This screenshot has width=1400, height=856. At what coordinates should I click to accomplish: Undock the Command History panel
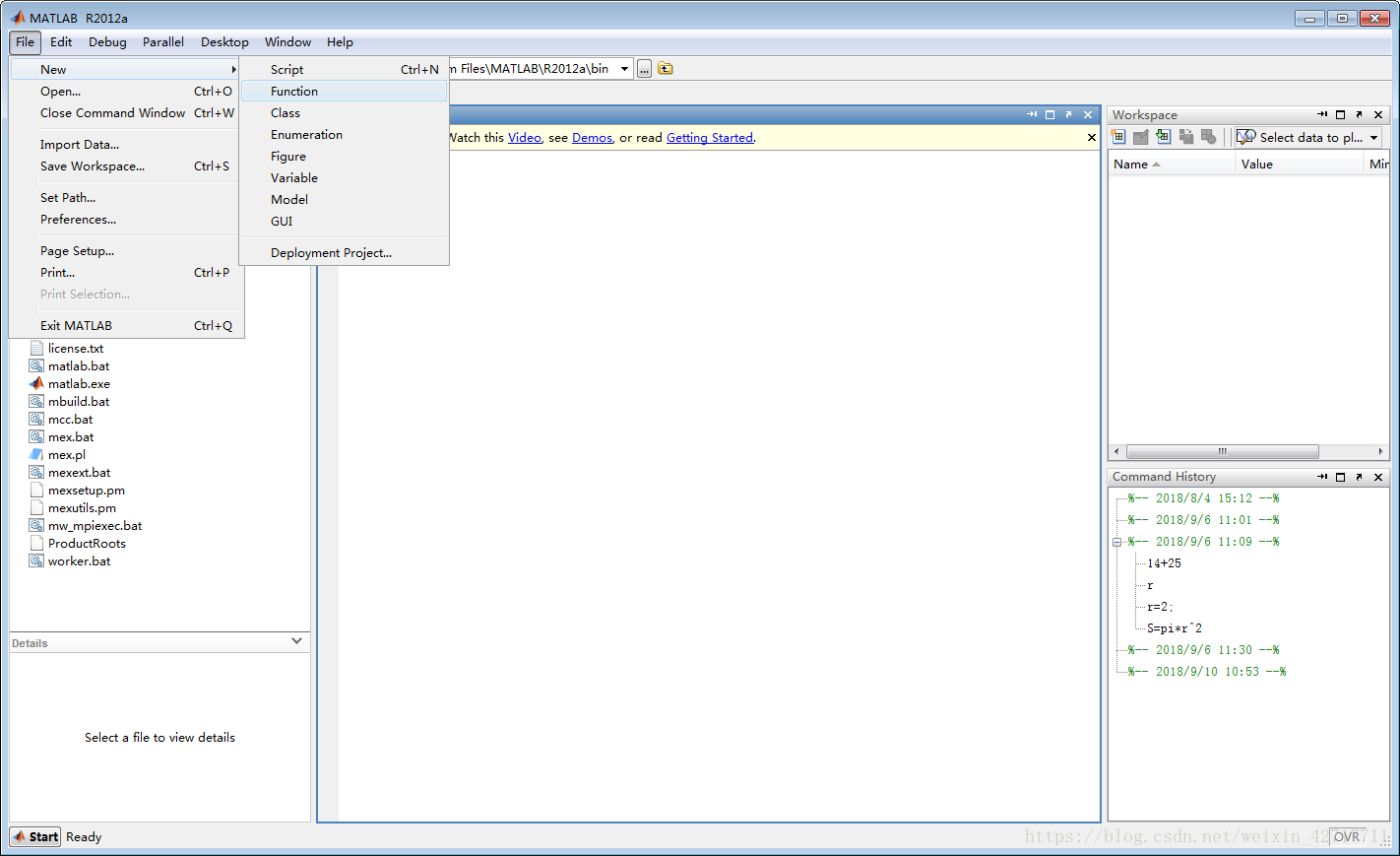tap(1359, 477)
